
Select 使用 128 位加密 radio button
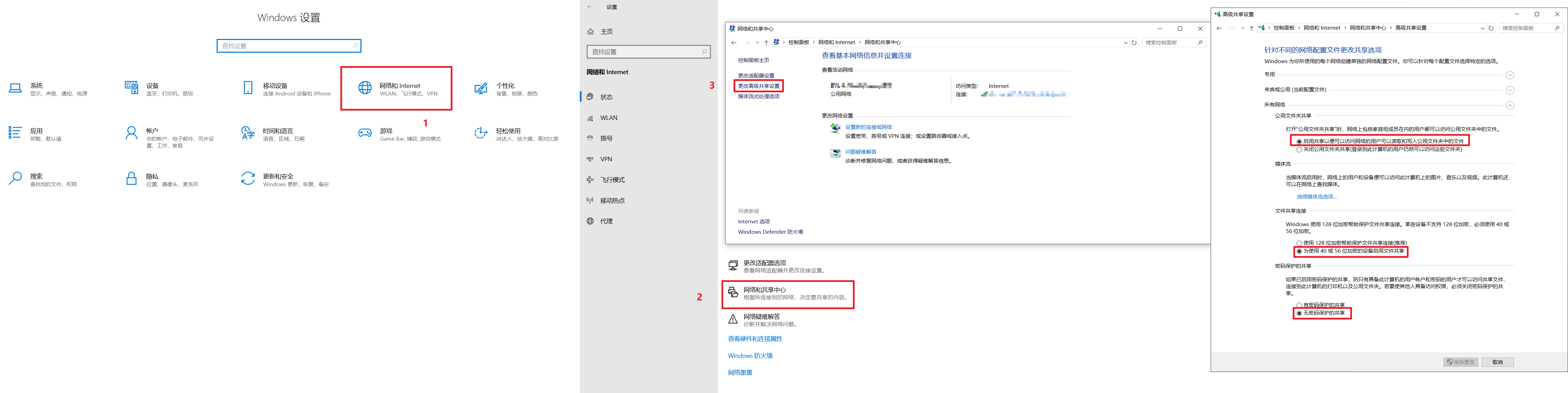point(1299,243)
